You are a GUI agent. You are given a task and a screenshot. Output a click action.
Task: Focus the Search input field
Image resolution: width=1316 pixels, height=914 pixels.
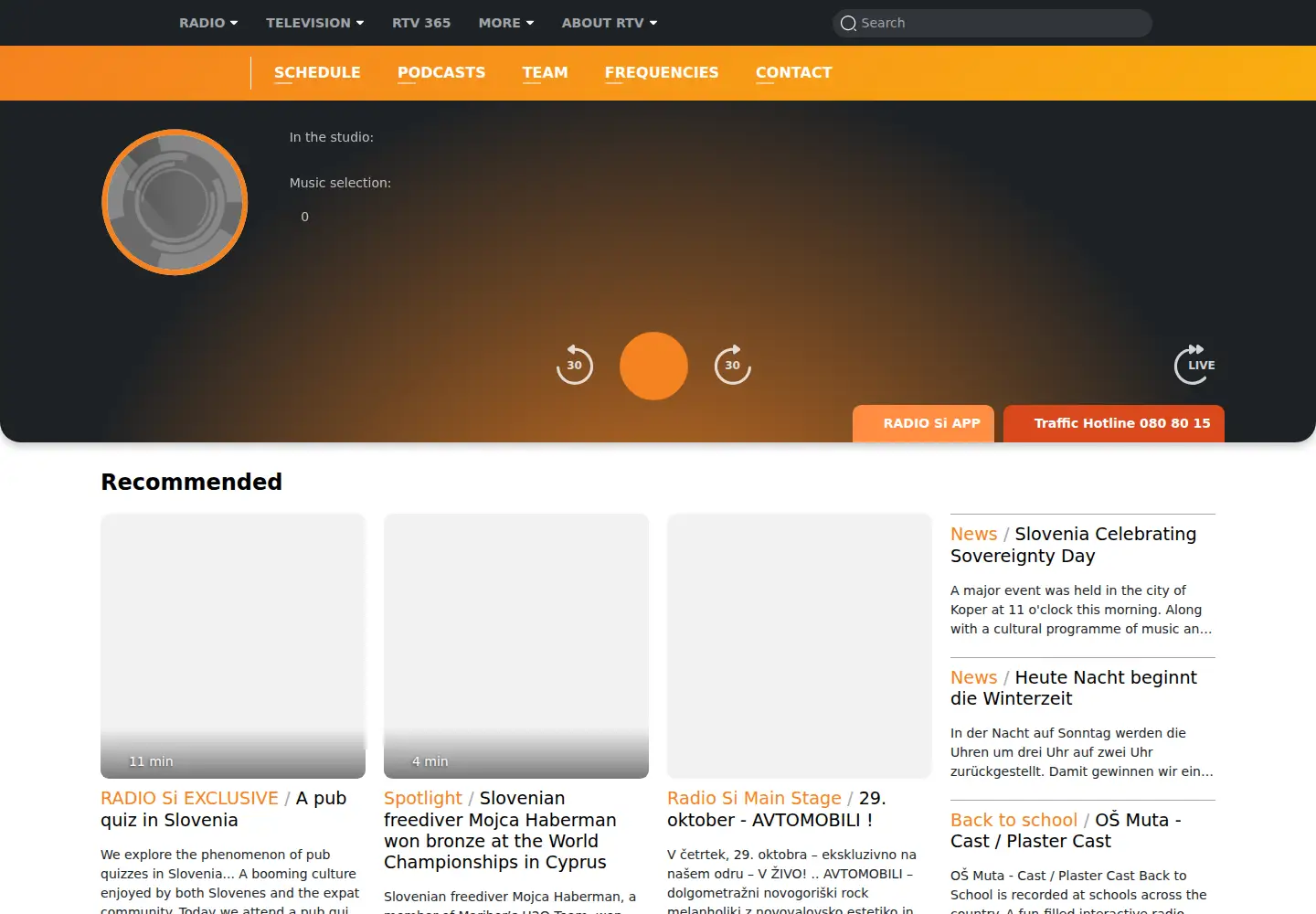pos(992,24)
